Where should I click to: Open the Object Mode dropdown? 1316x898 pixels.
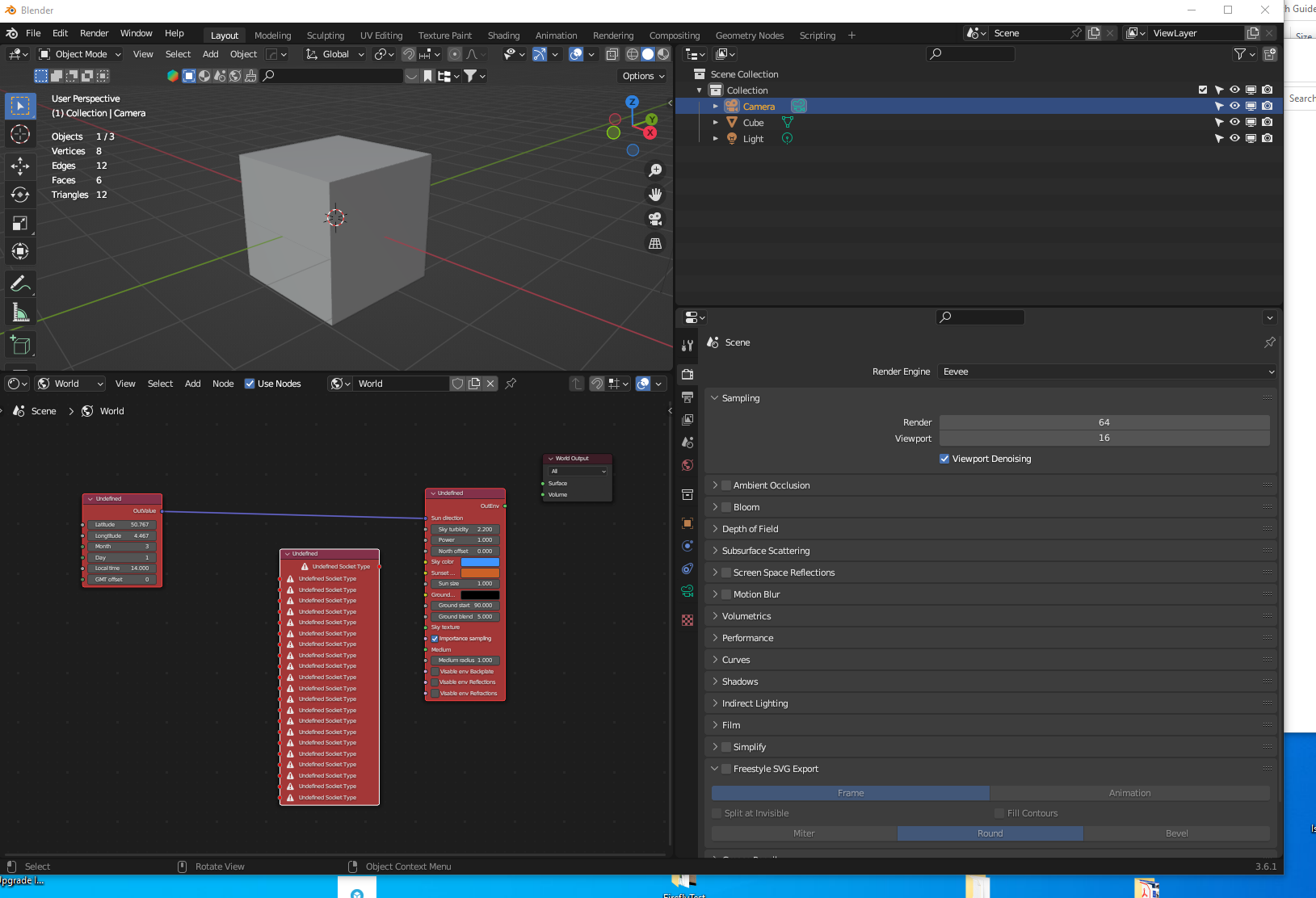pyautogui.click(x=80, y=54)
